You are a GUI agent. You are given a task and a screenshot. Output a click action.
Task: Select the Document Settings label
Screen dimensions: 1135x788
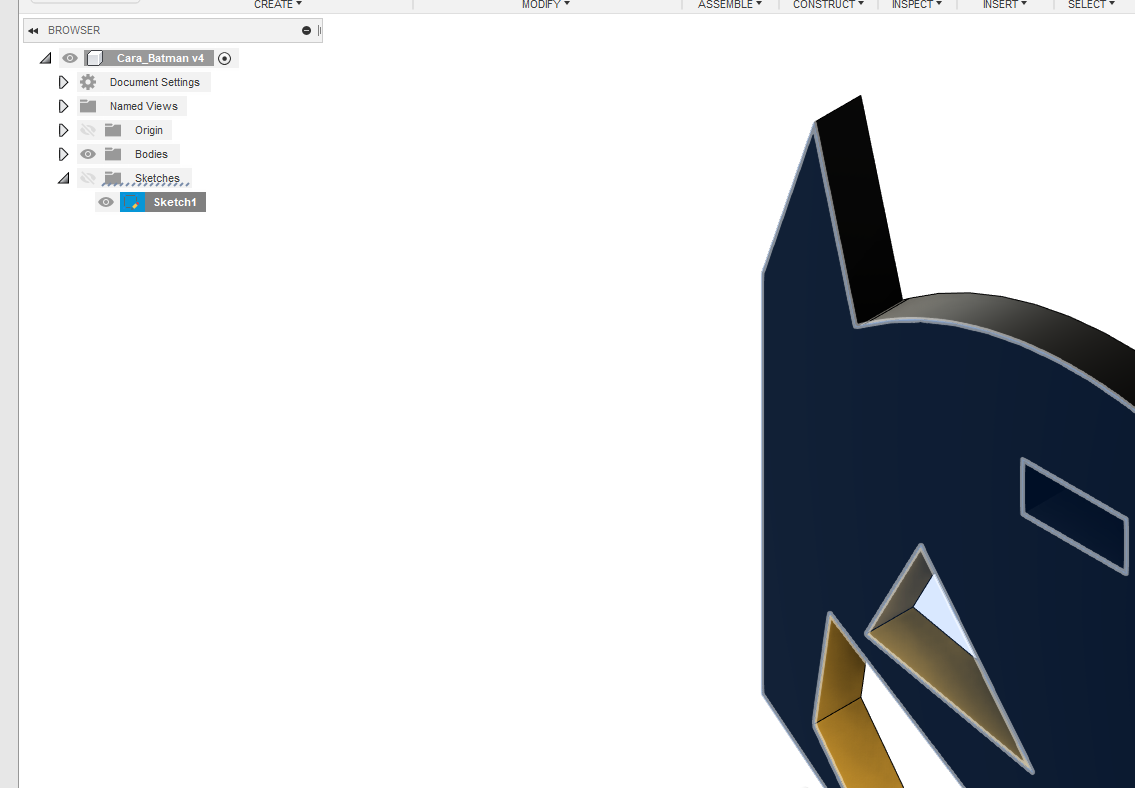[154, 82]
